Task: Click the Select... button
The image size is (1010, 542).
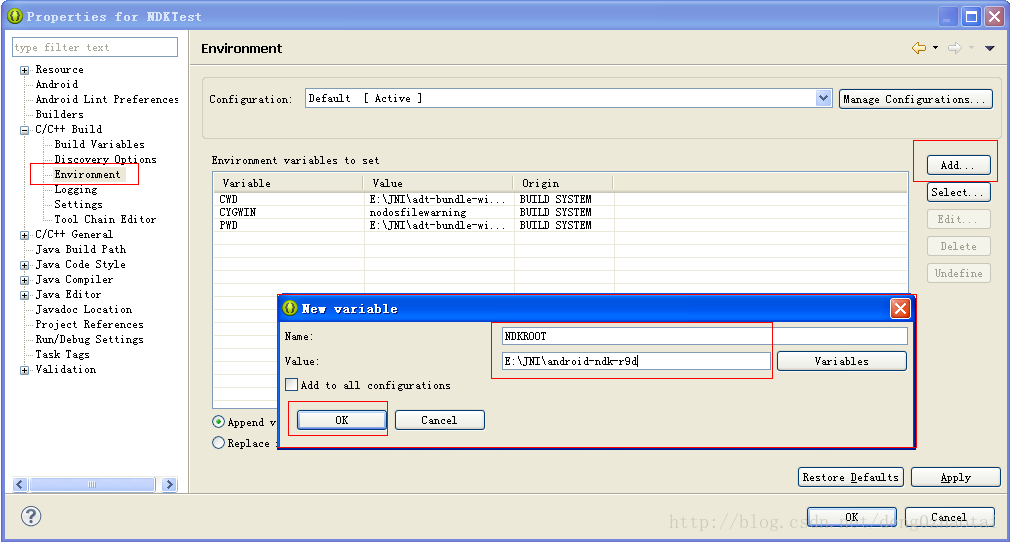Action: (958, 192)
